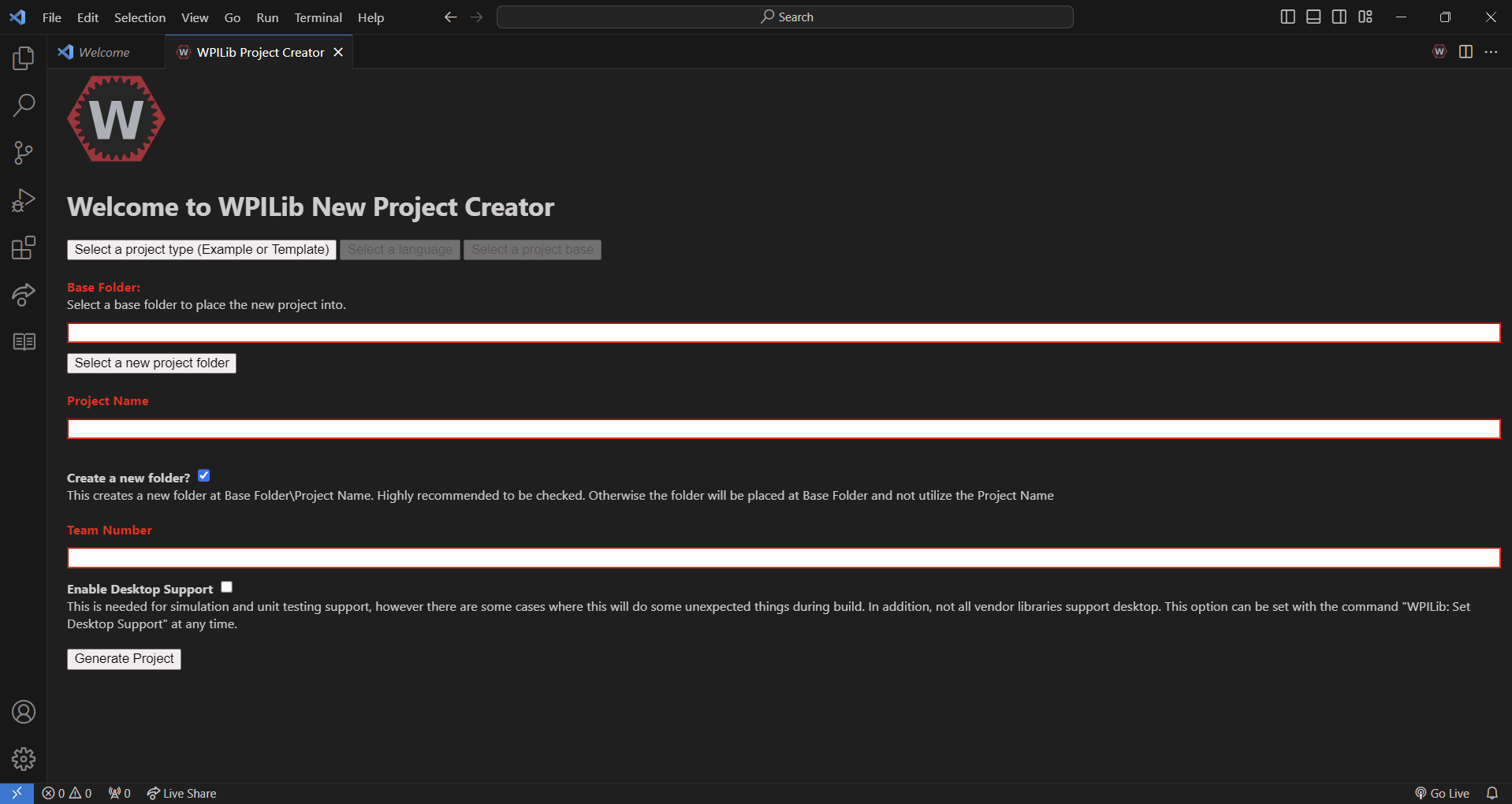Open the Extensions view

[24, 248]
